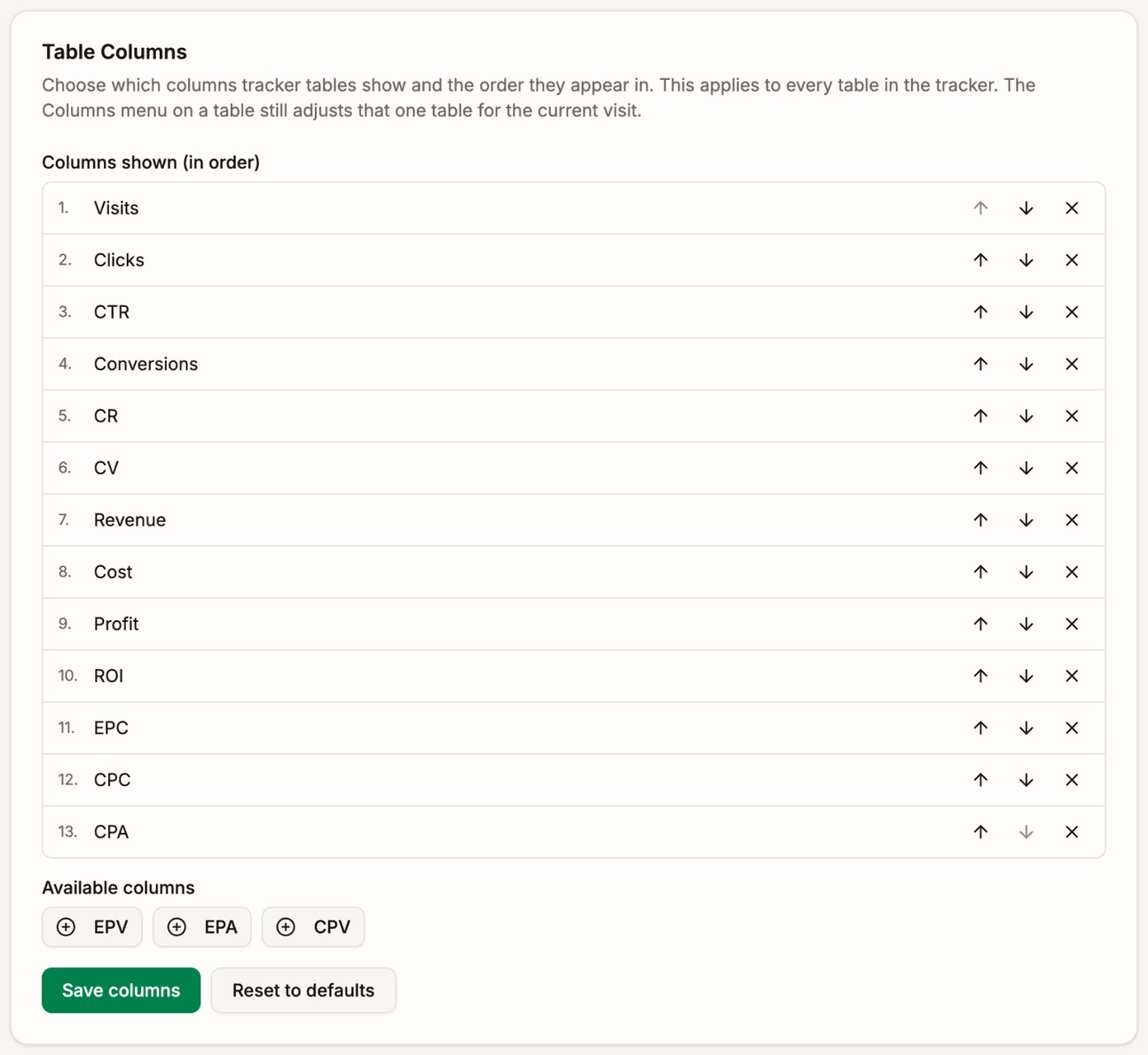Screen dimensions: 1148x1055
Task: Click the Table Columns heading
Action: pyautogui.click(x=114, y=51)
